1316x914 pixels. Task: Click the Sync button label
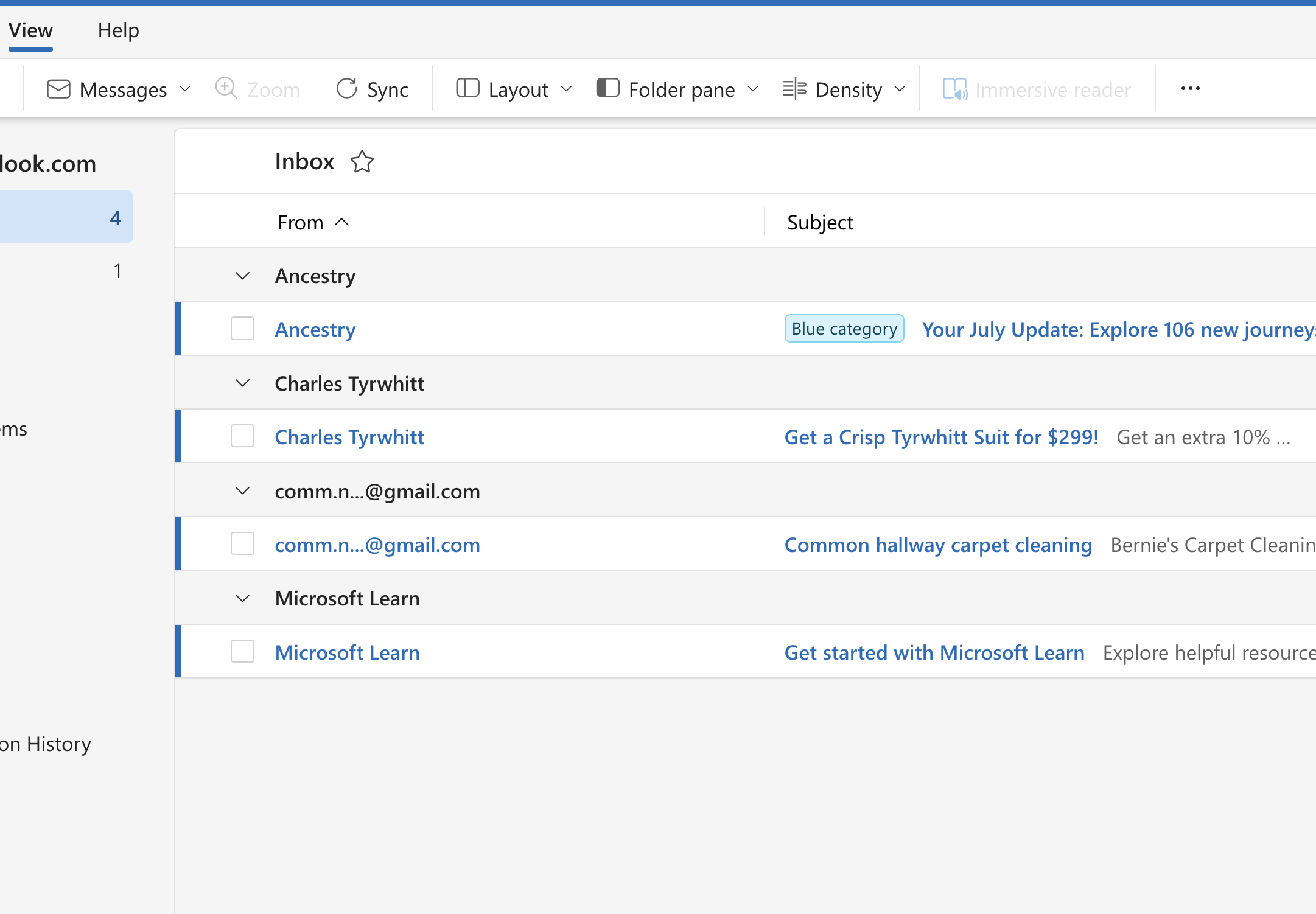coord(388,90)
